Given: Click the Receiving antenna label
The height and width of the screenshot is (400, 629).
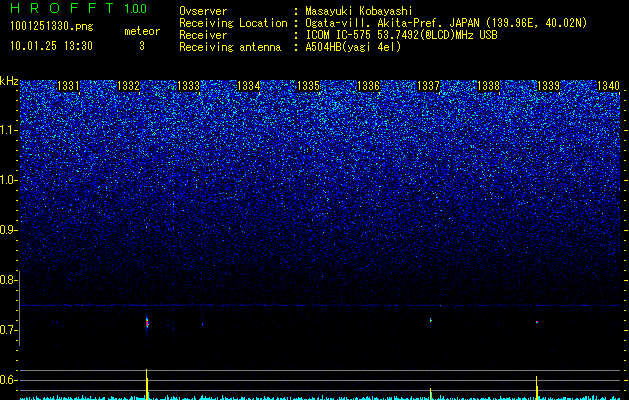Looking at the screenshot, I should [x=230, y=47].
